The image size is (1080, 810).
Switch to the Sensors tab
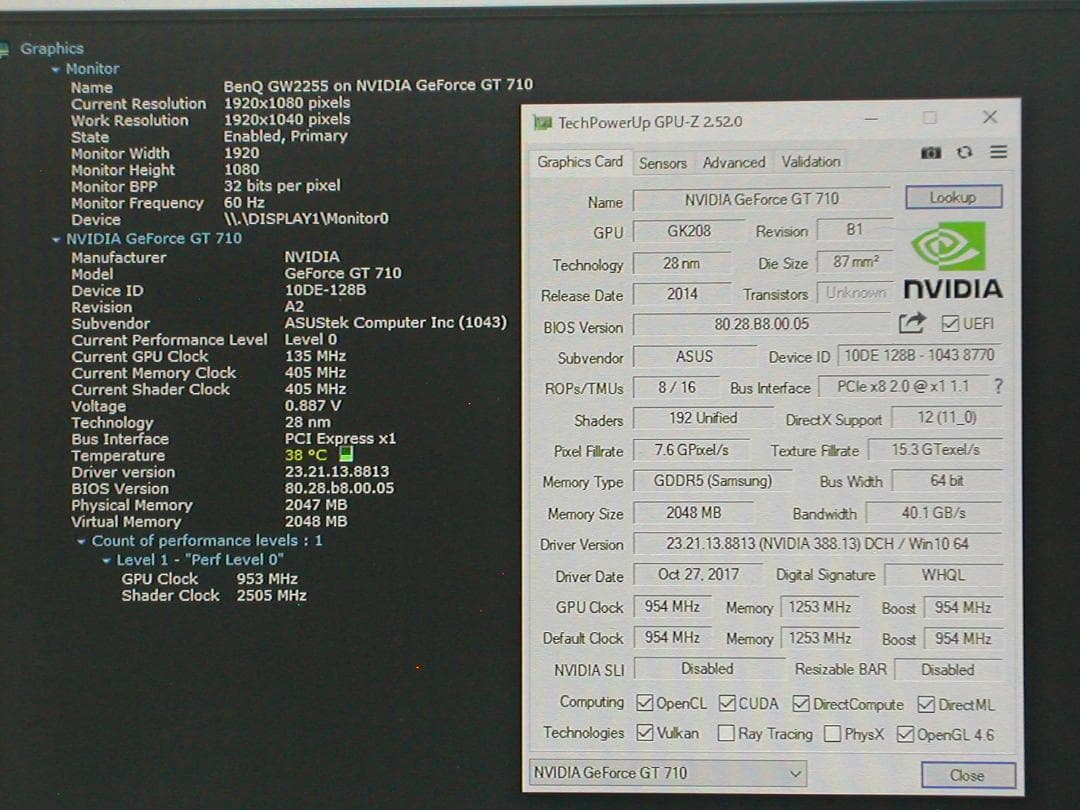click(x=663, y=161)
